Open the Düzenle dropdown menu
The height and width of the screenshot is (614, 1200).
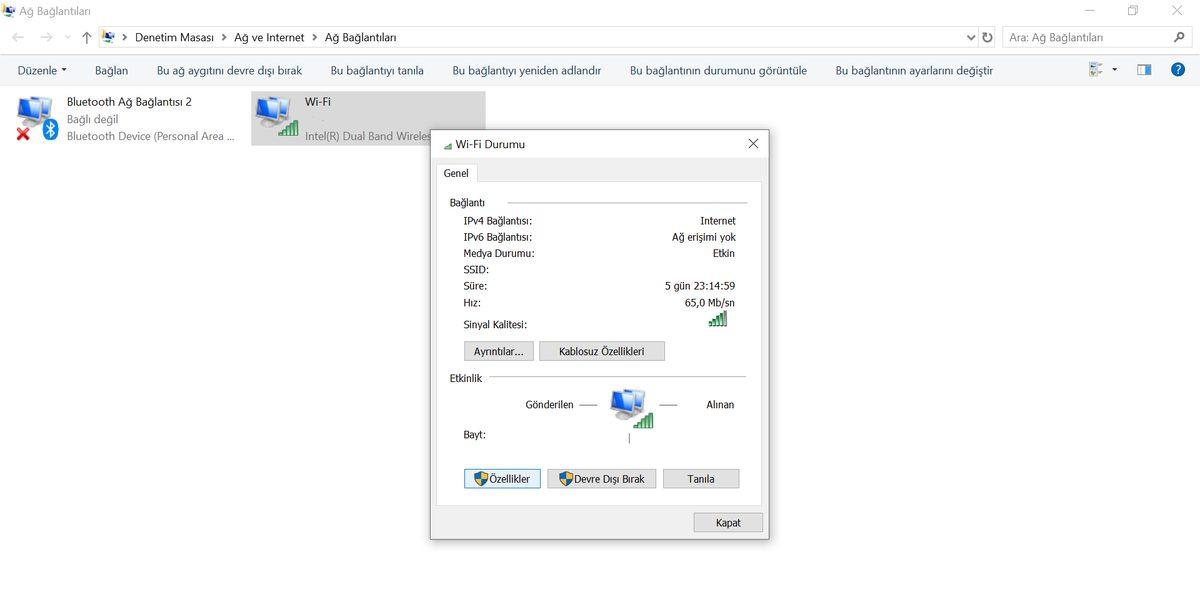tap(41, 69)
